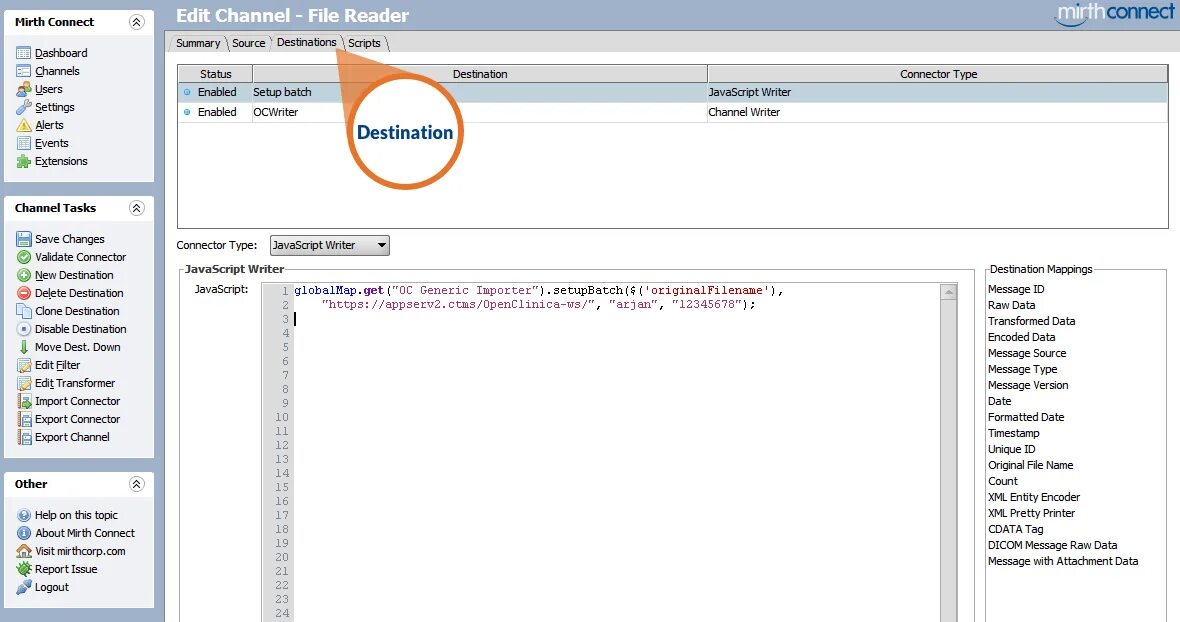The image size is (1180, 622).
Task: Open Alerts warning triangle icon
Action: (23, 125)
